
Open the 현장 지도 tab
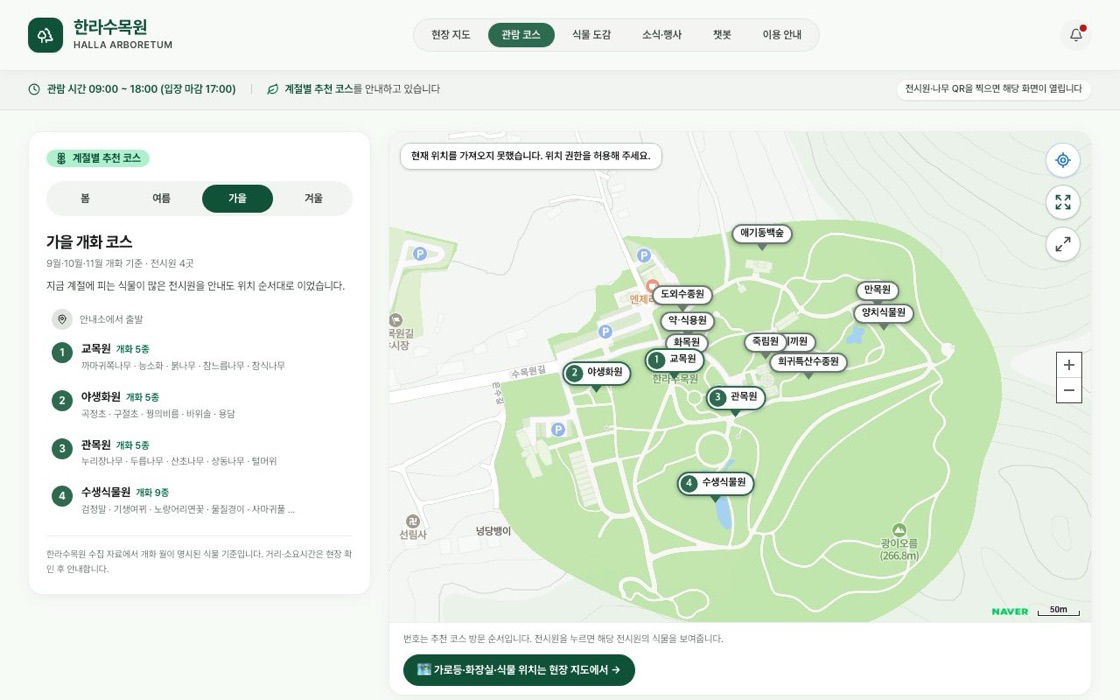[x=451, y=35]
